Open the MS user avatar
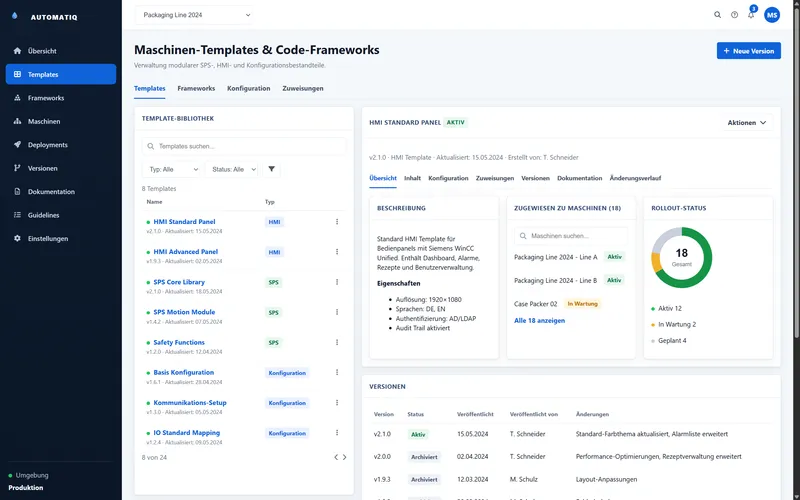The height and width of the screenshot is (500, 800). (x=772, y=15)
